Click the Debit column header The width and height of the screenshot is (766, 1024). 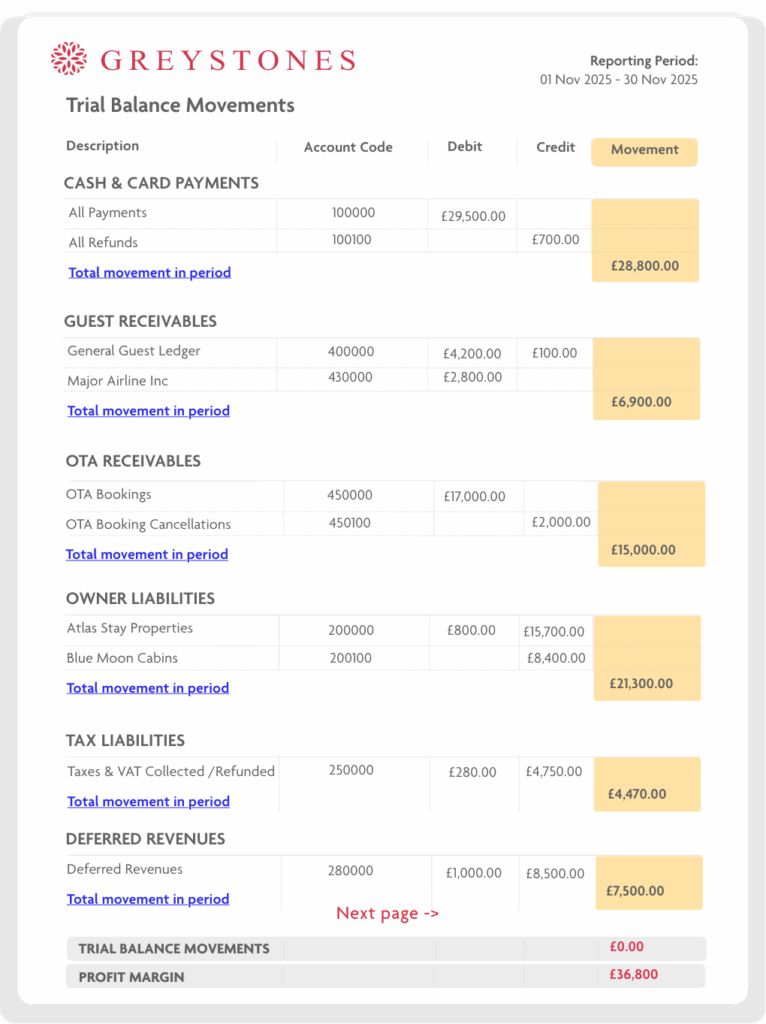464,146
